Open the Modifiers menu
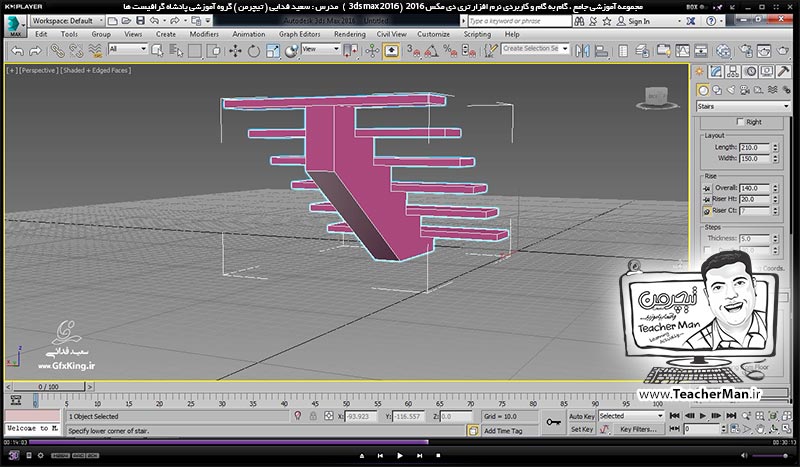Screen dimensions: 800x467 click(204, 34)
